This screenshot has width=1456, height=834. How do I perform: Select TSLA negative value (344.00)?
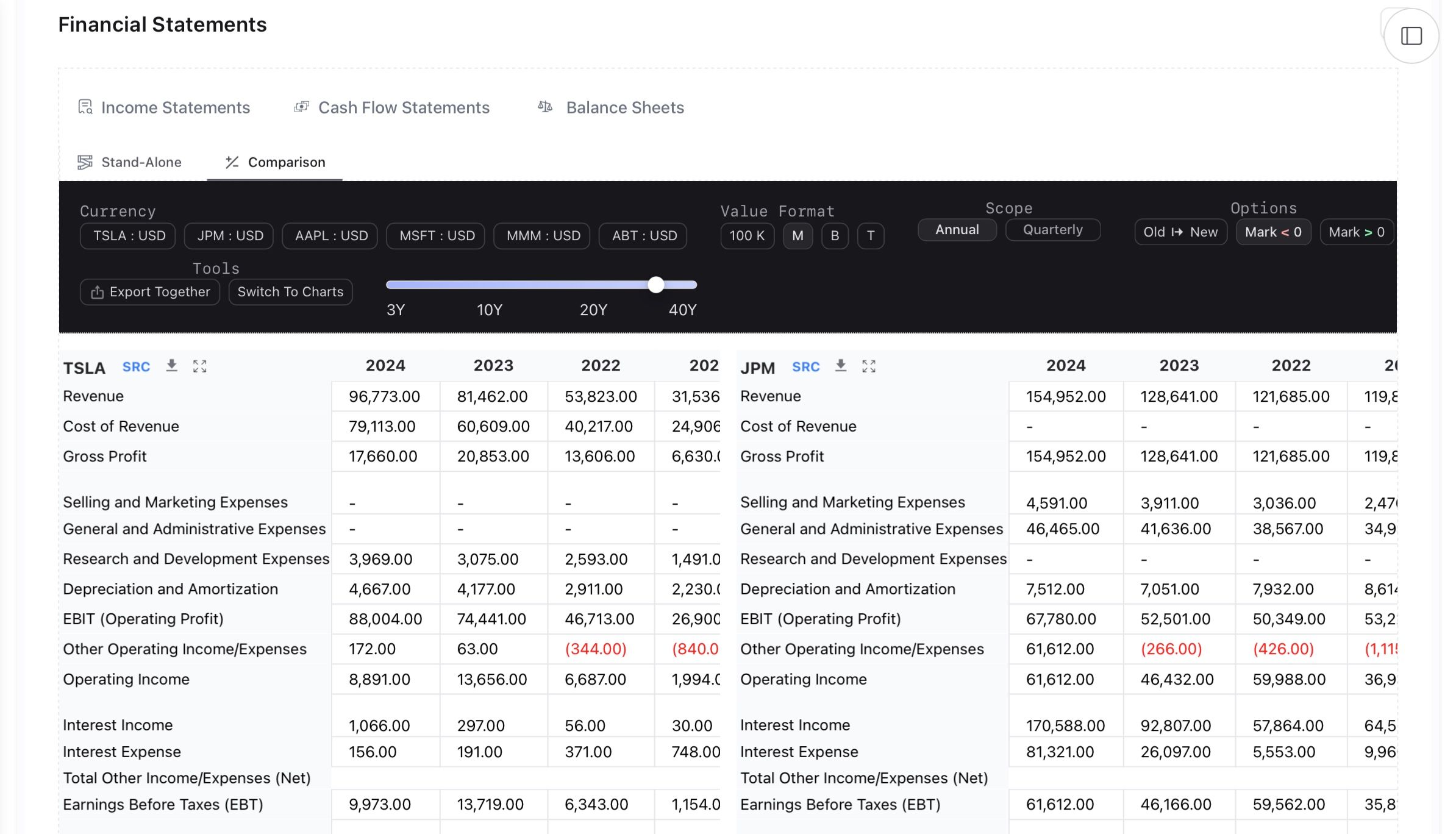(595, 649)
